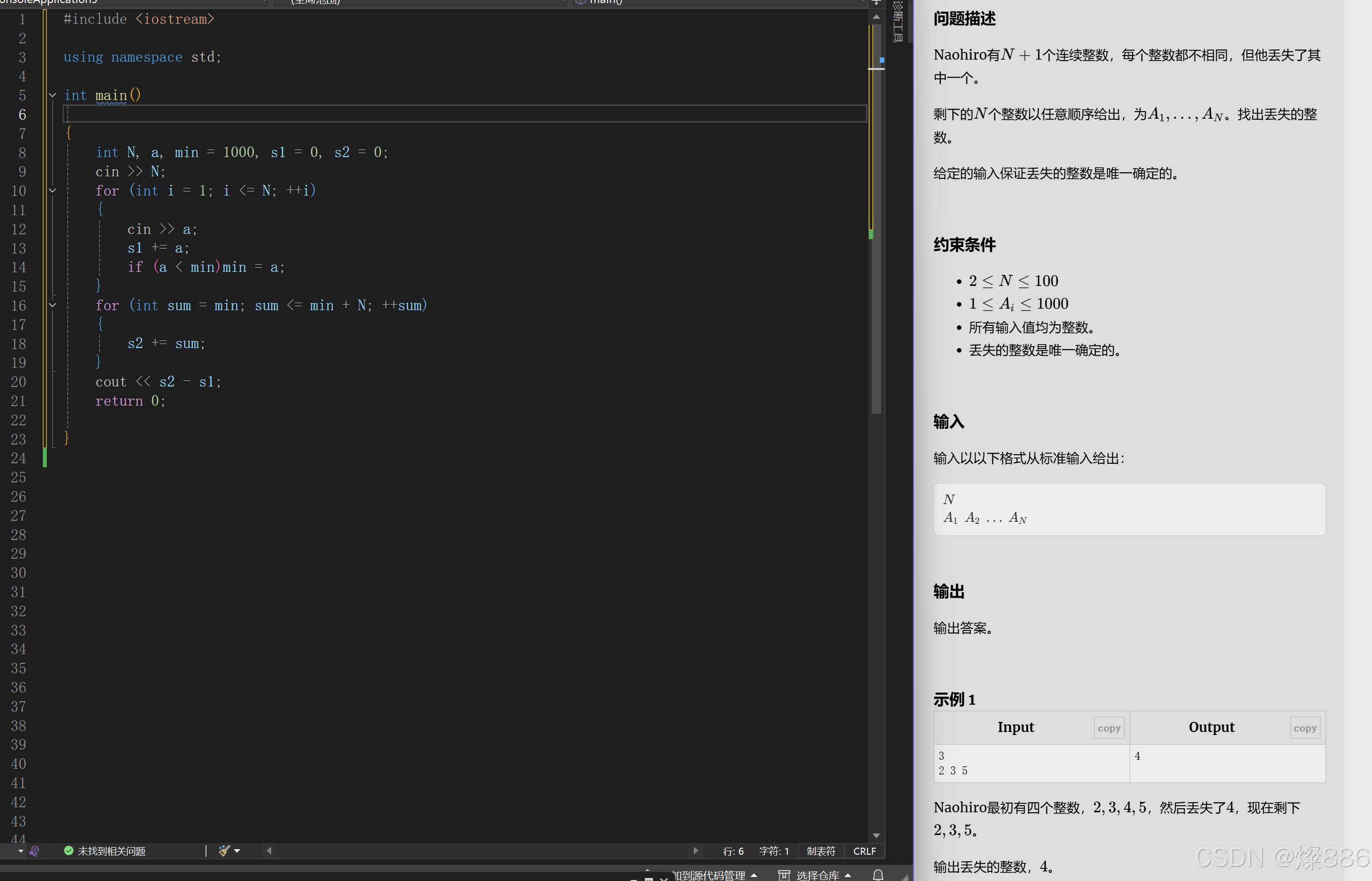
Task: Collapse the first for loop on line 10
Action: point(53,190)
